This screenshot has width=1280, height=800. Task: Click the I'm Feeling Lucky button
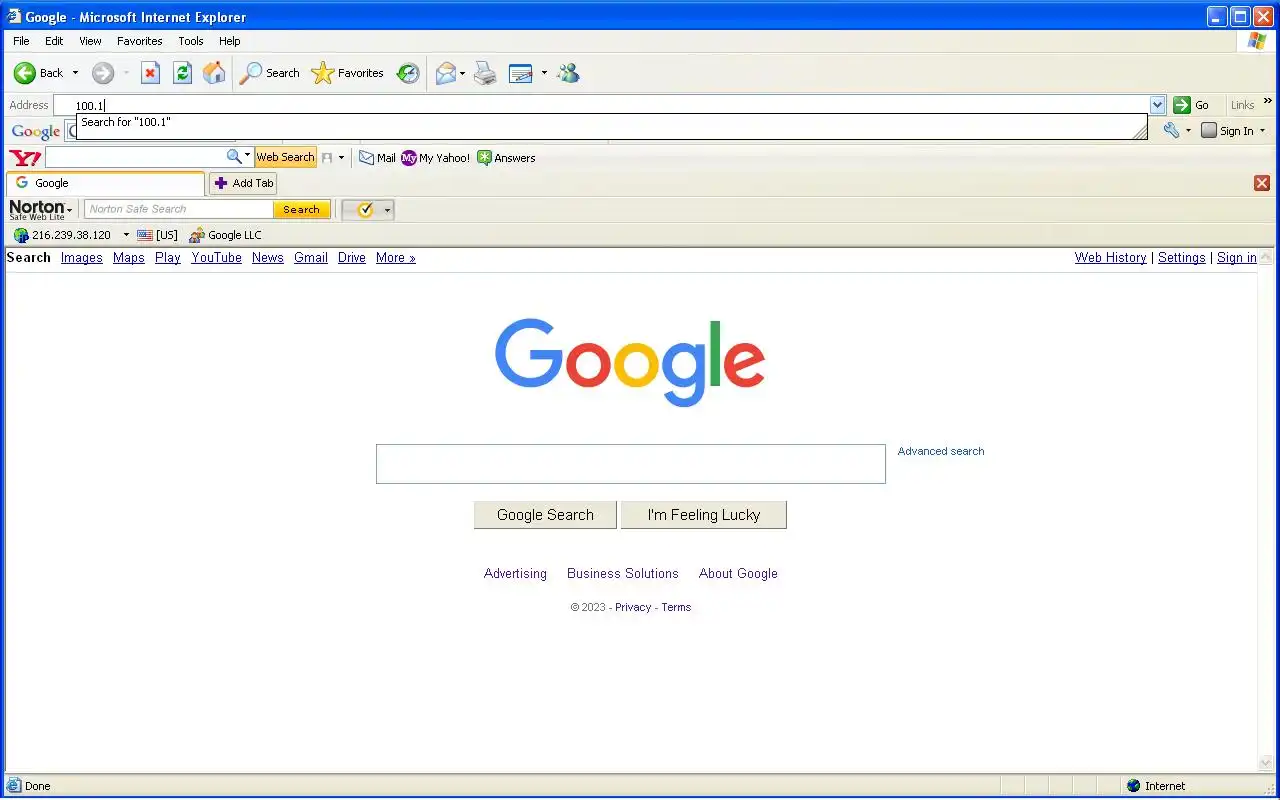[704, 515]
